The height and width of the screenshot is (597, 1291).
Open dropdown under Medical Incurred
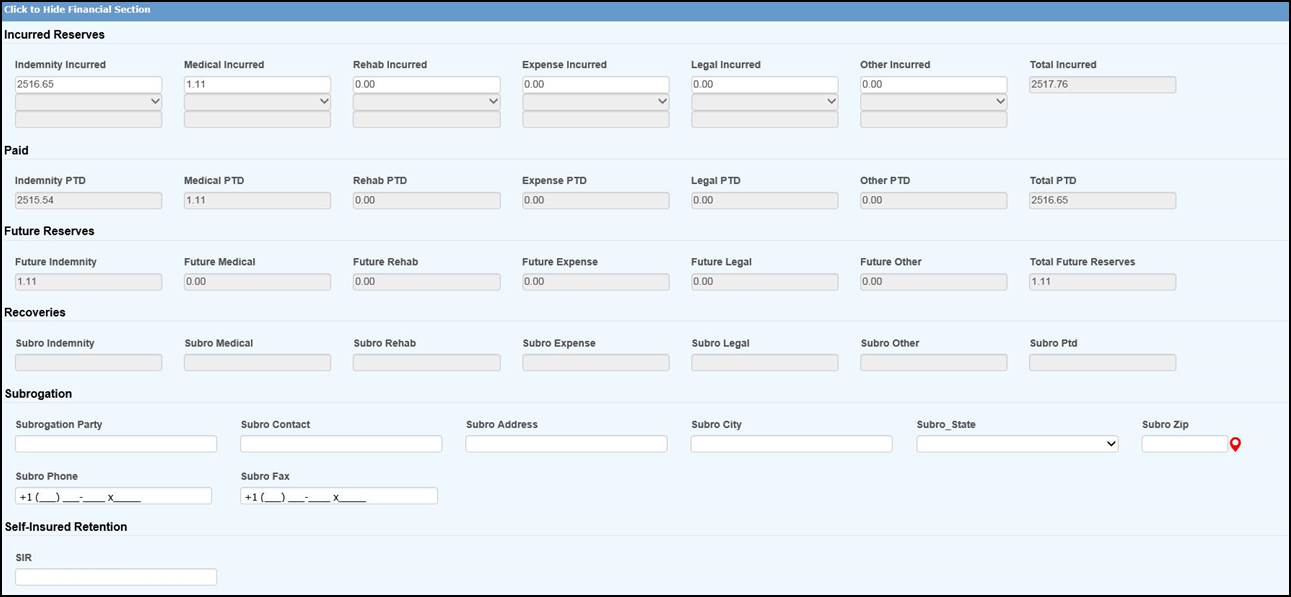coord(257,102)
